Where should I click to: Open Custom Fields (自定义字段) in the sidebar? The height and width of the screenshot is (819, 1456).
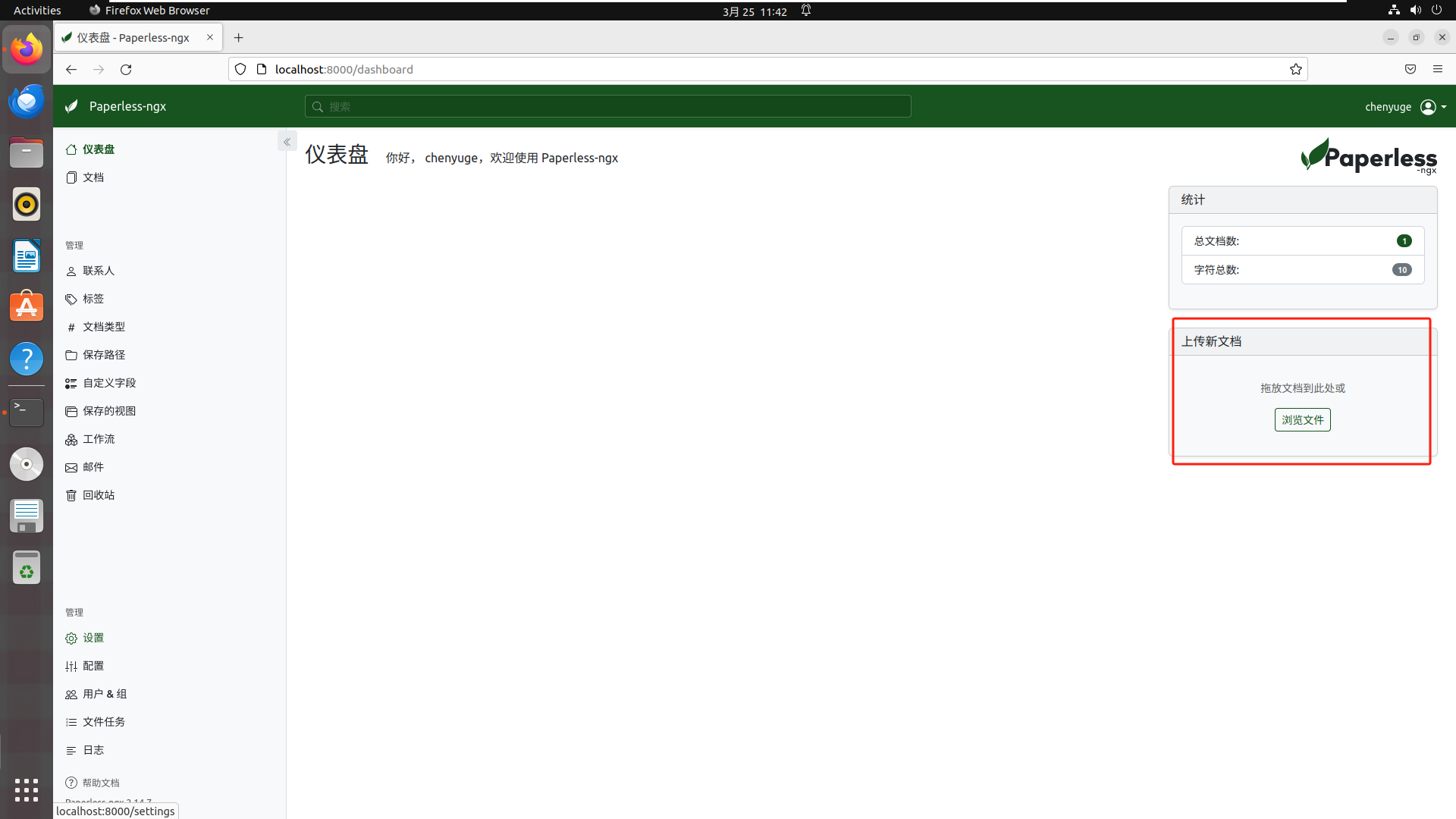[108, 383]
